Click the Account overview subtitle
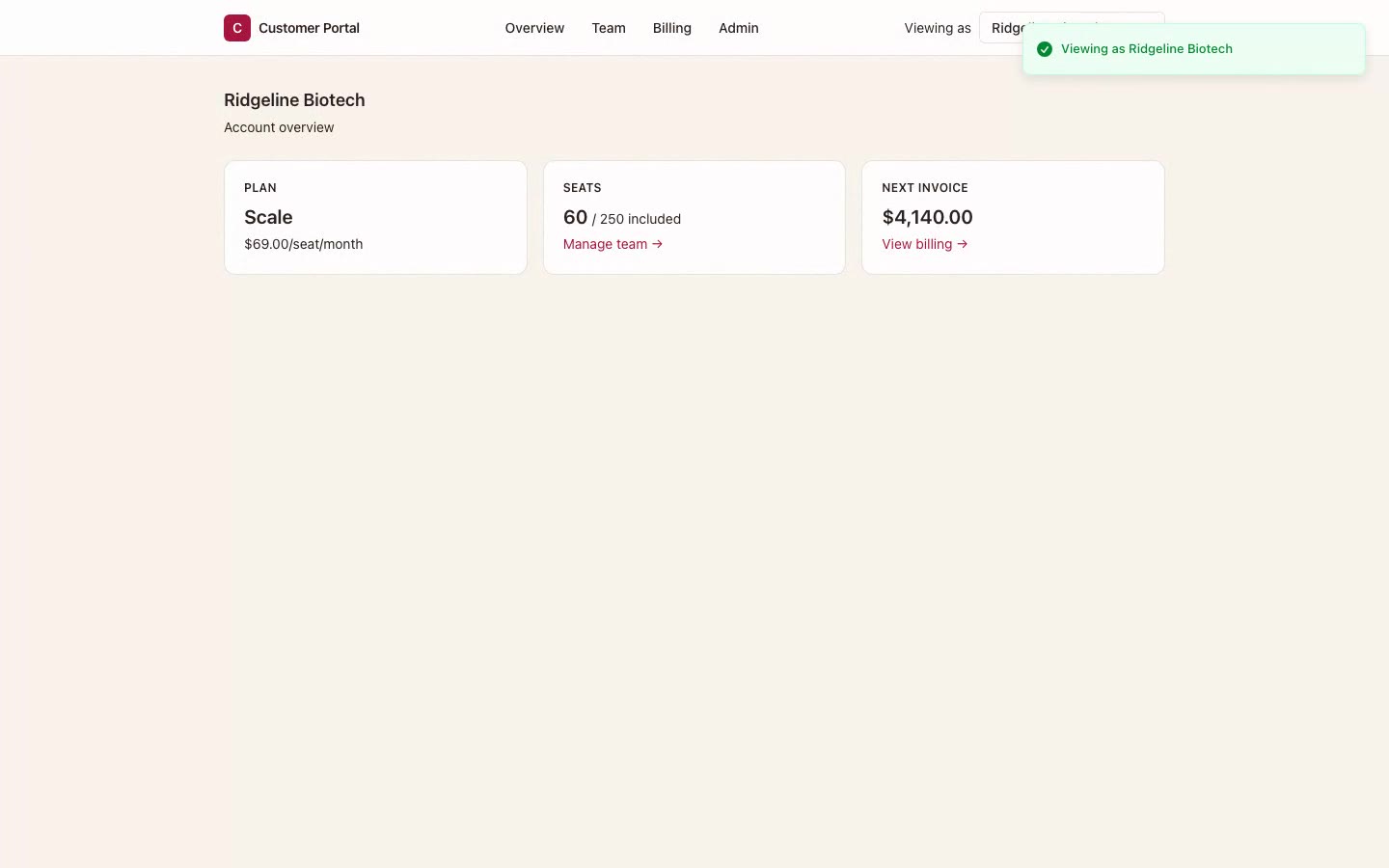Viewport: 1389px width, 868px height. point(279,127)
